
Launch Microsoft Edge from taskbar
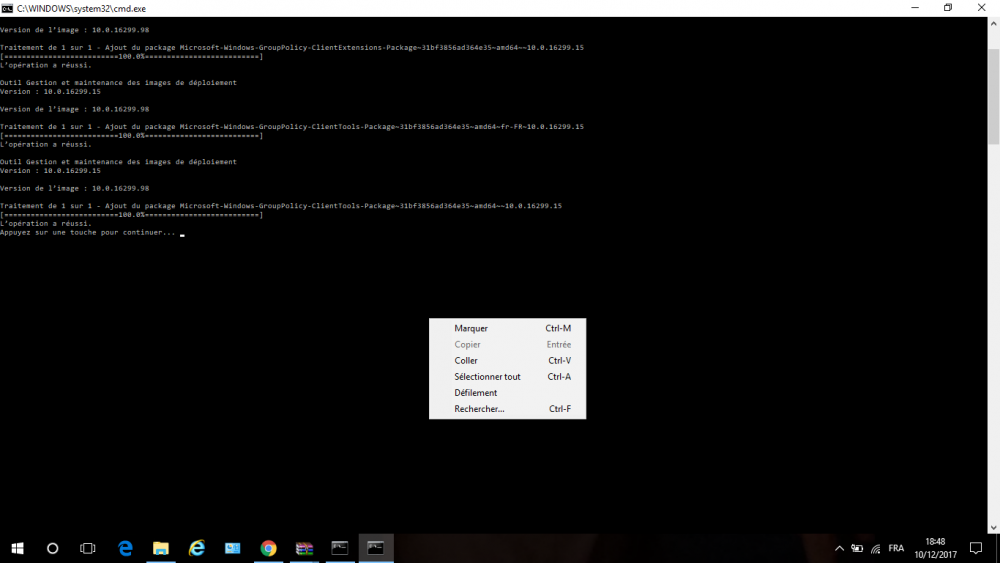[126, 548]
